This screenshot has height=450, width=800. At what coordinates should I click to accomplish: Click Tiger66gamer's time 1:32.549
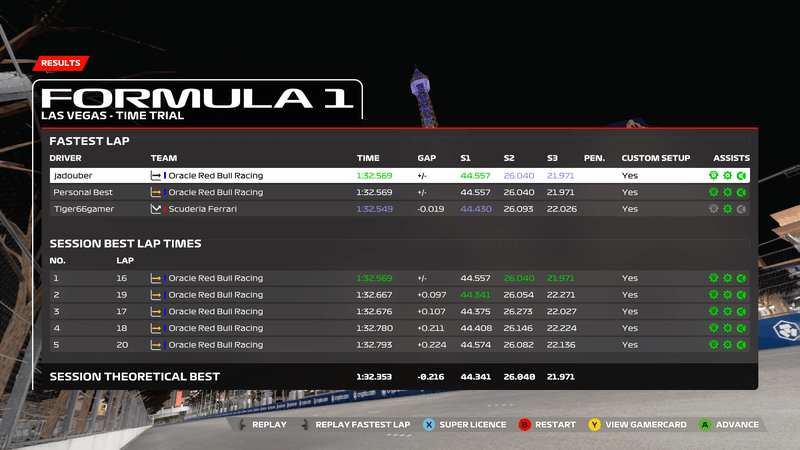(374, 209)
